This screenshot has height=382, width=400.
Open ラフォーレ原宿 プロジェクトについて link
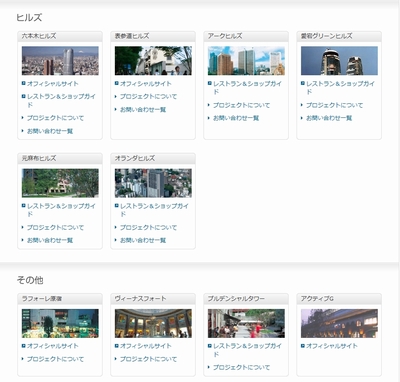[x=55, y=359]
